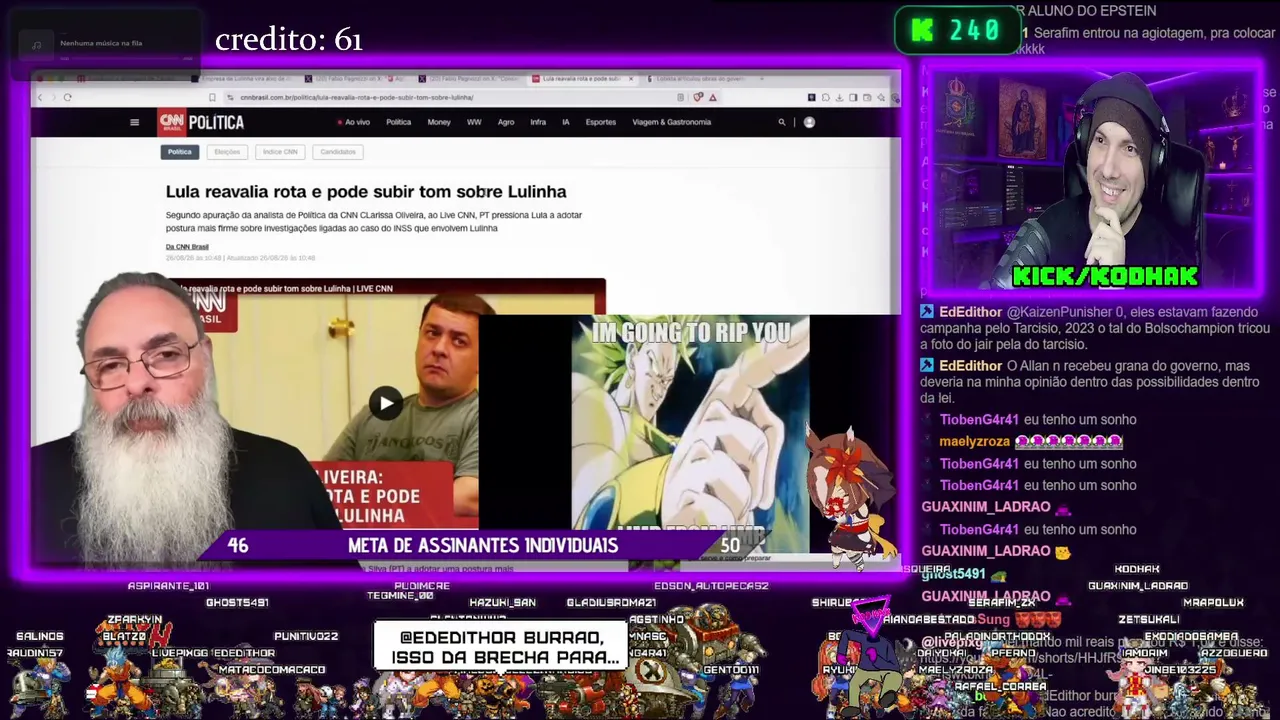
Task: Select the Política filter chip
Action: tap(180, 152)
